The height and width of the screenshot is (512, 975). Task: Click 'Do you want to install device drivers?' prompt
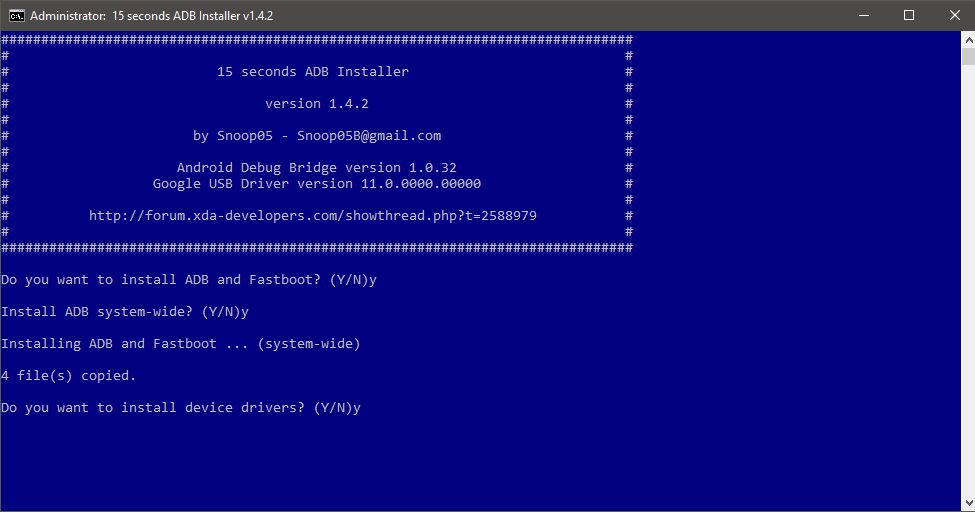(181, 408)
